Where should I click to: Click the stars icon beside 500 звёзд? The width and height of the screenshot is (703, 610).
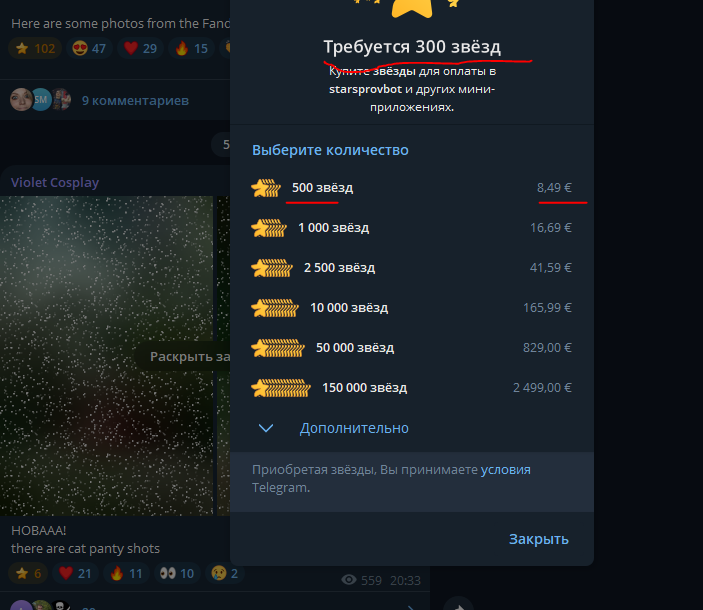click(266, 188)
